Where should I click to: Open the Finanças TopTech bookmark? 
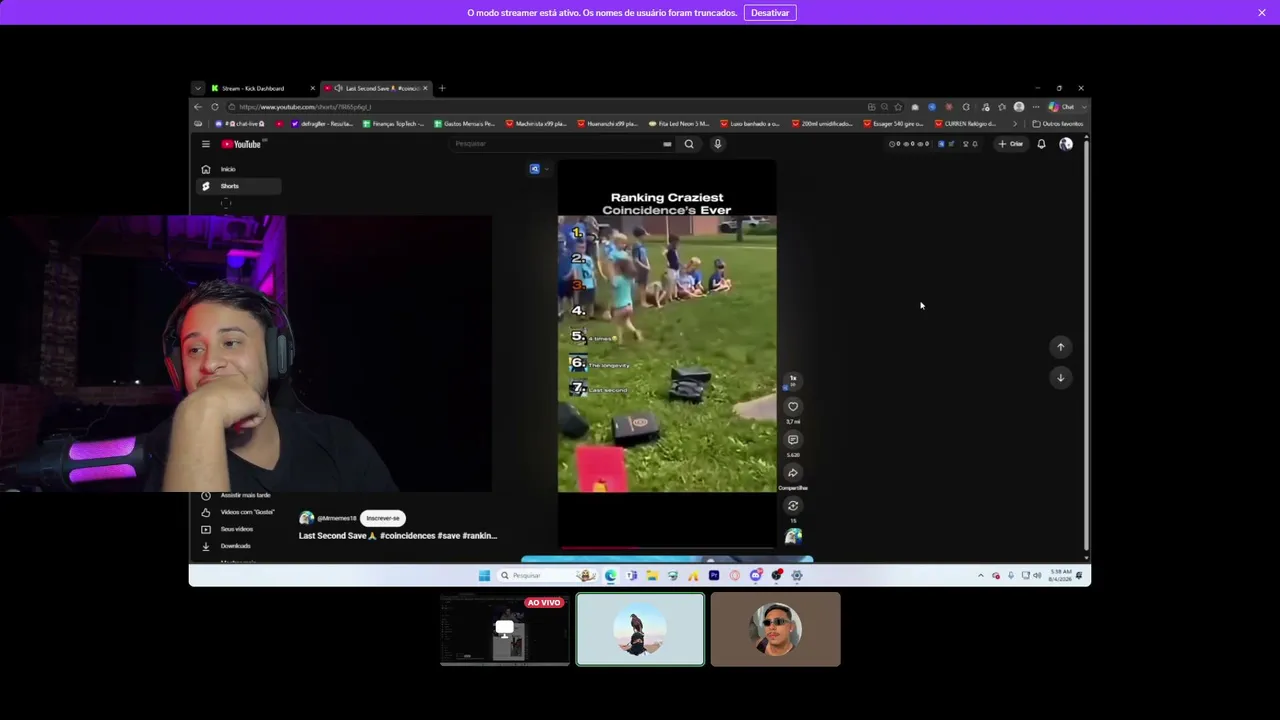pyautogui.click(x=393, y=124)
